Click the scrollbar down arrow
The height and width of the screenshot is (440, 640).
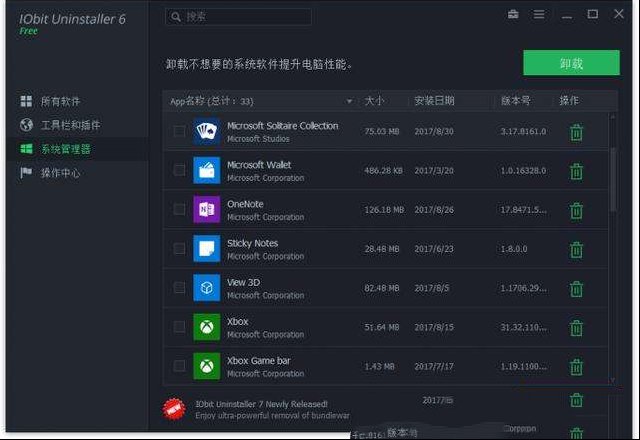point(613,380)
